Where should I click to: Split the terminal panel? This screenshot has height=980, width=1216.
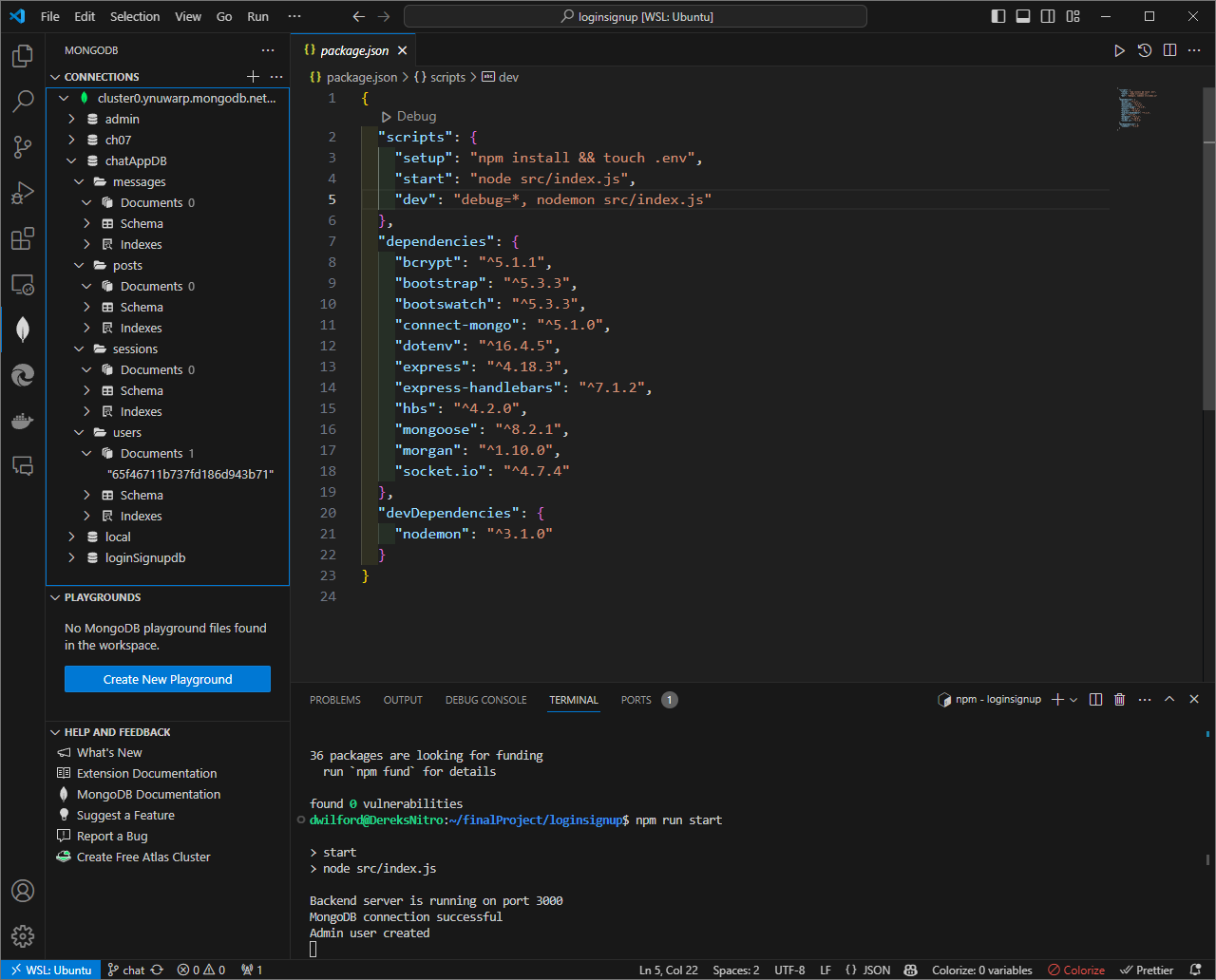1095,700
